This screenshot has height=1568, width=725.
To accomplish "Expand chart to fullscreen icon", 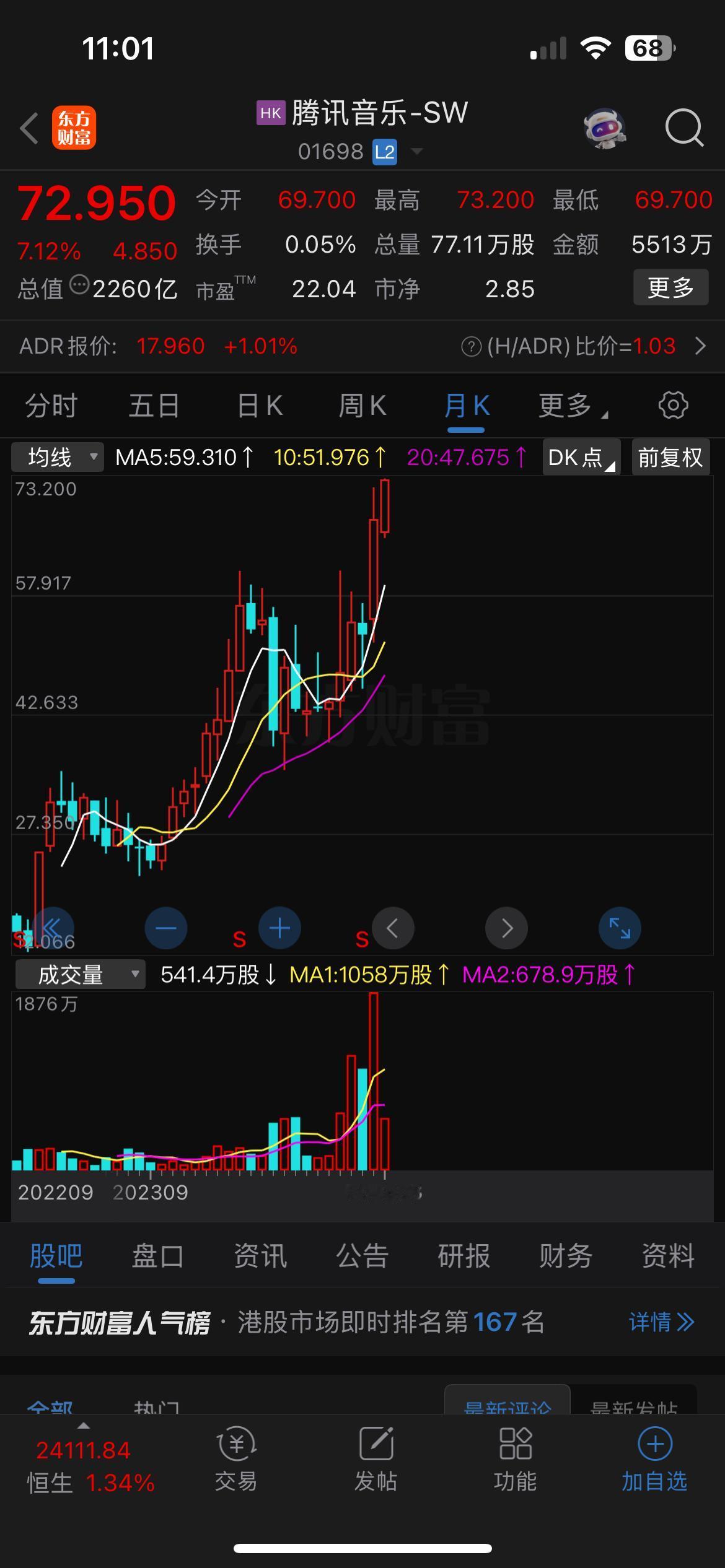I will point(620,928).
